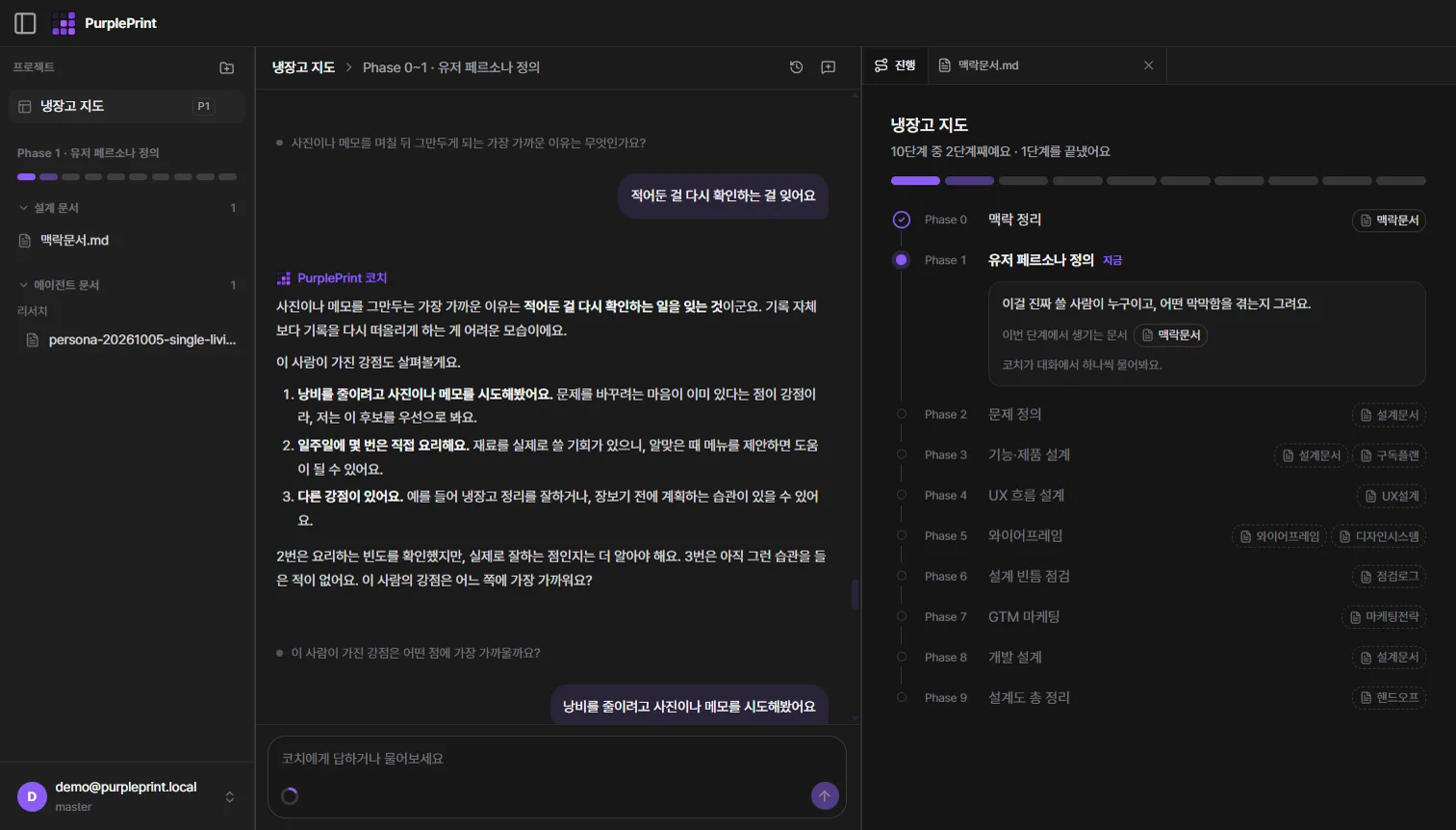This screenshot has height=830, width=1456.
Task: Open Phase 9 핸드오프 badge
Action: click(1389, 698)
